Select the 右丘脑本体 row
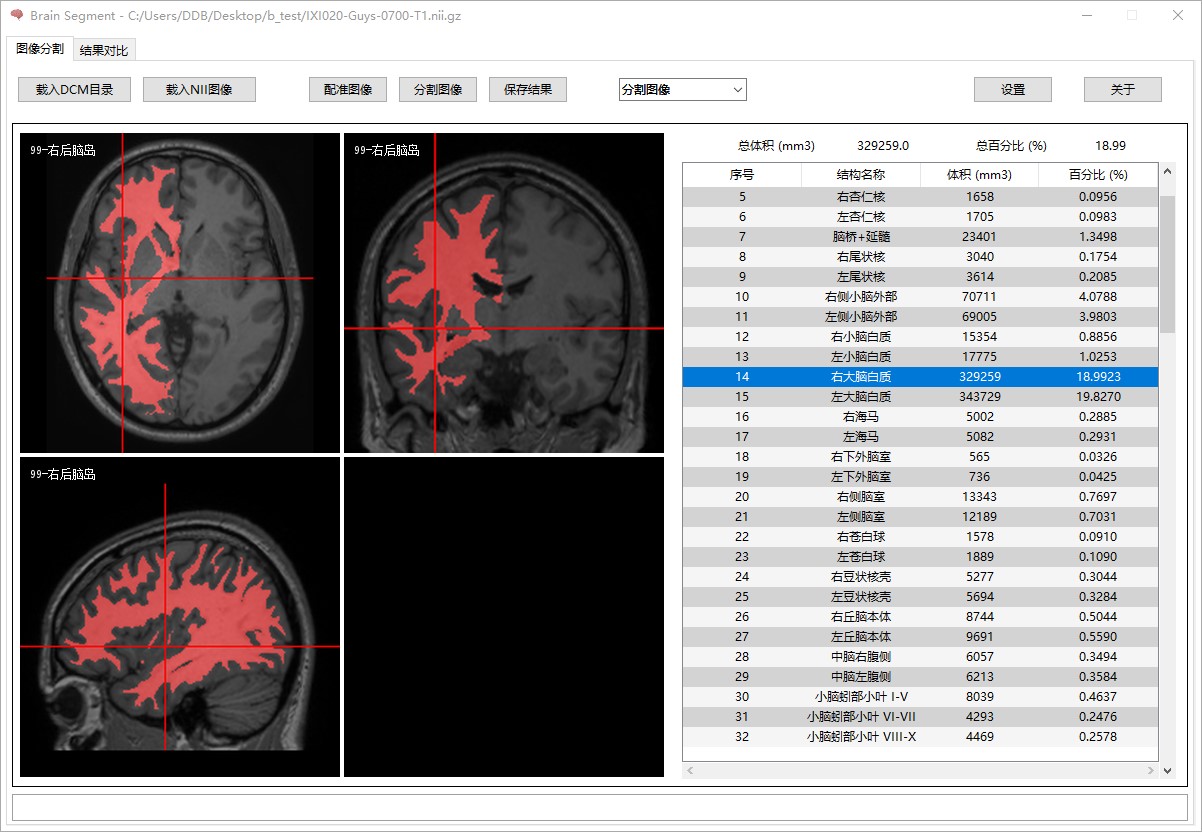The height and width of the screenshot is (832, 1202). [920, 617]
